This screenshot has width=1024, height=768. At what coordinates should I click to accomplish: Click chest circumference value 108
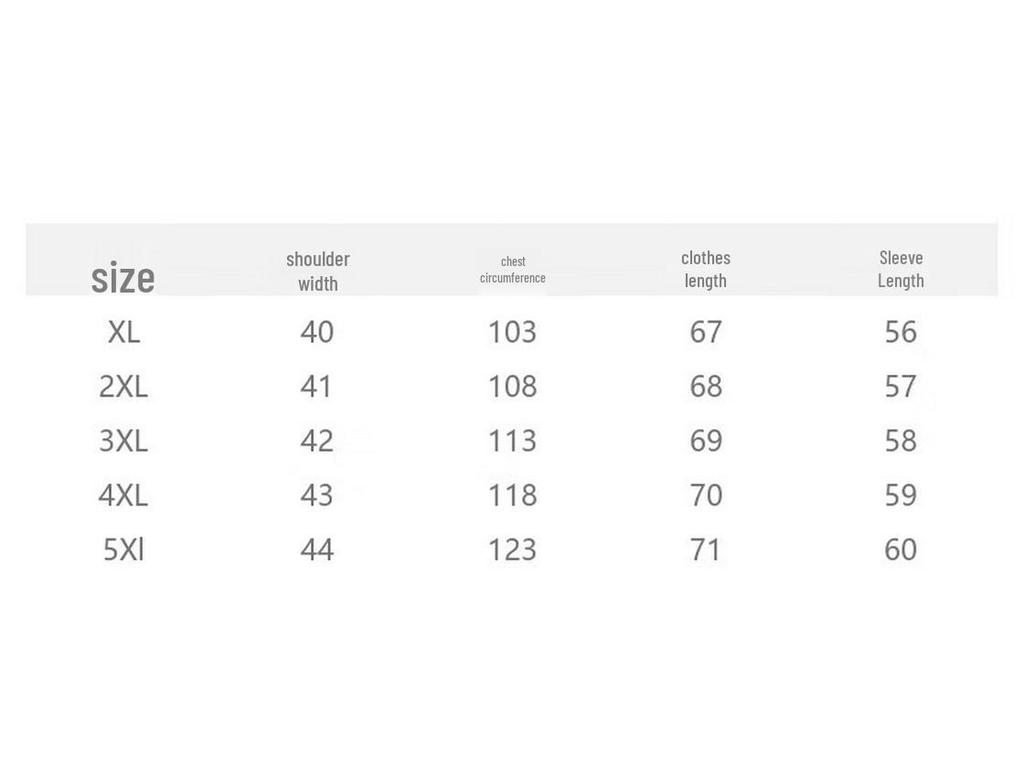pyautogui.click(x=512, y=386)
